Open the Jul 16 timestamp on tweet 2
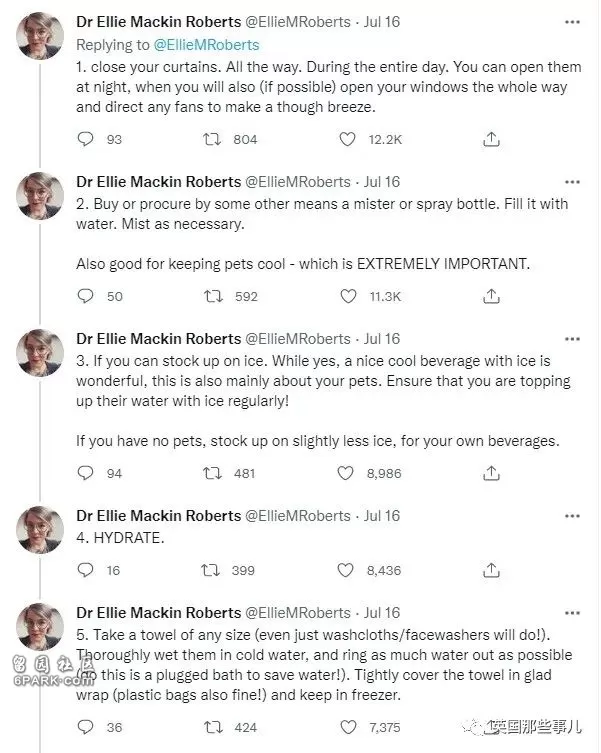Viewport: 601px width, 753px height. point(382,182)
